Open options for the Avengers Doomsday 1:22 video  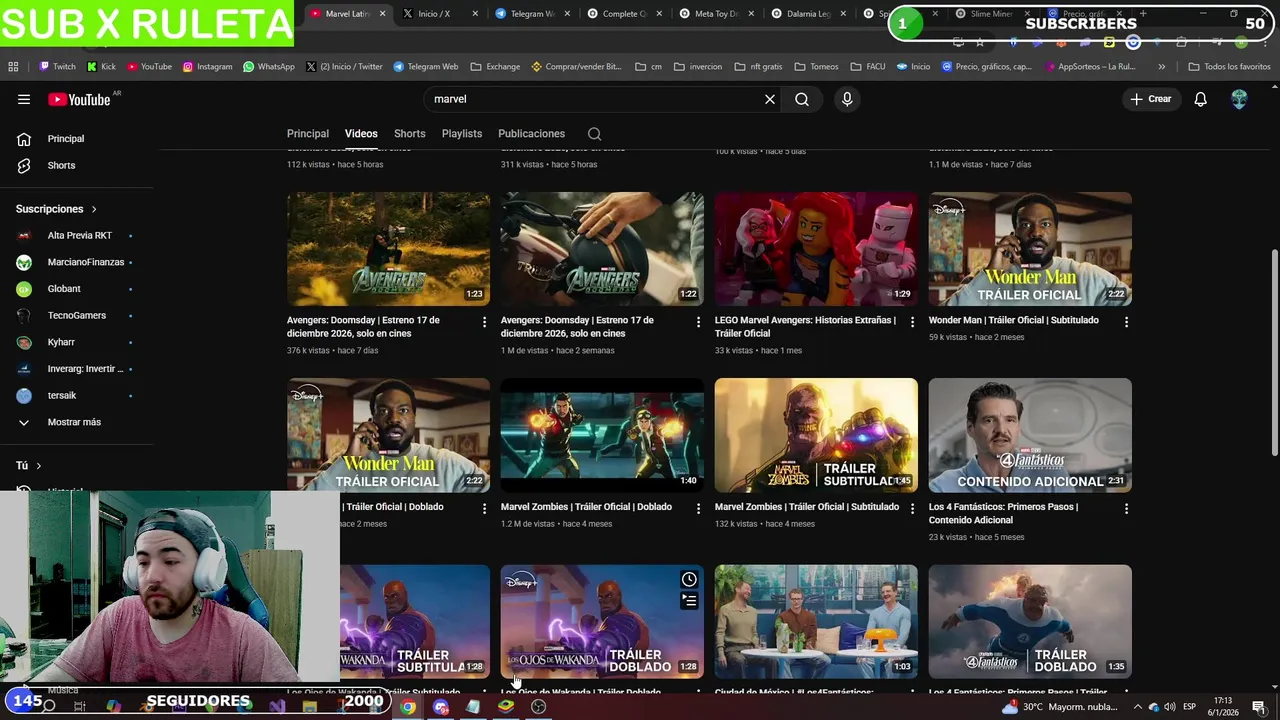coord(698,322)
